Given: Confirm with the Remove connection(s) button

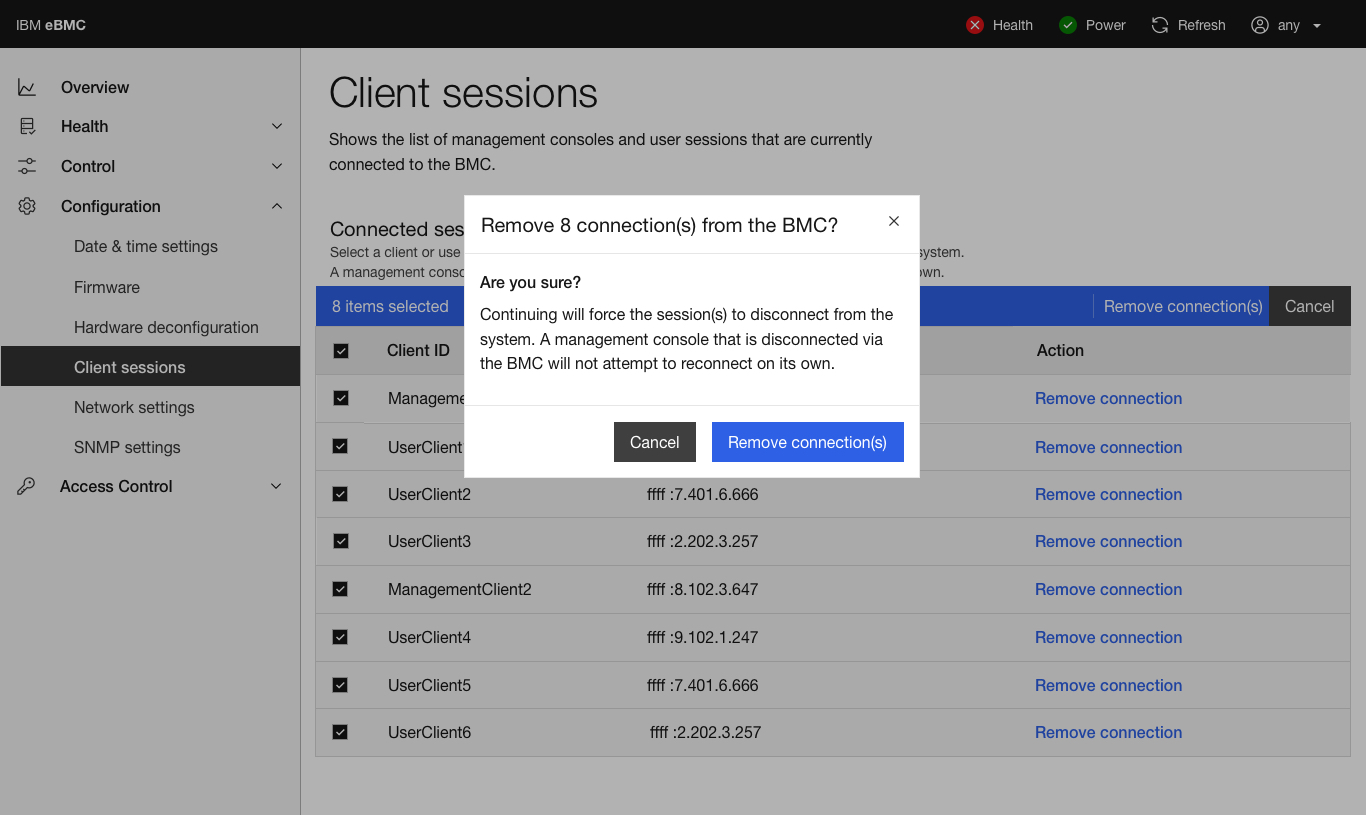Looking at the screenshot, I should (807, 441).
